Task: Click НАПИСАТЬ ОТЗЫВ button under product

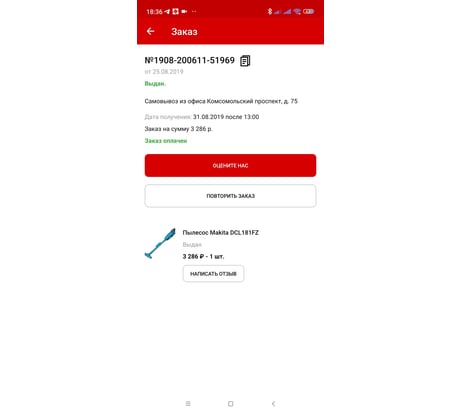Action: coord(213,274)
